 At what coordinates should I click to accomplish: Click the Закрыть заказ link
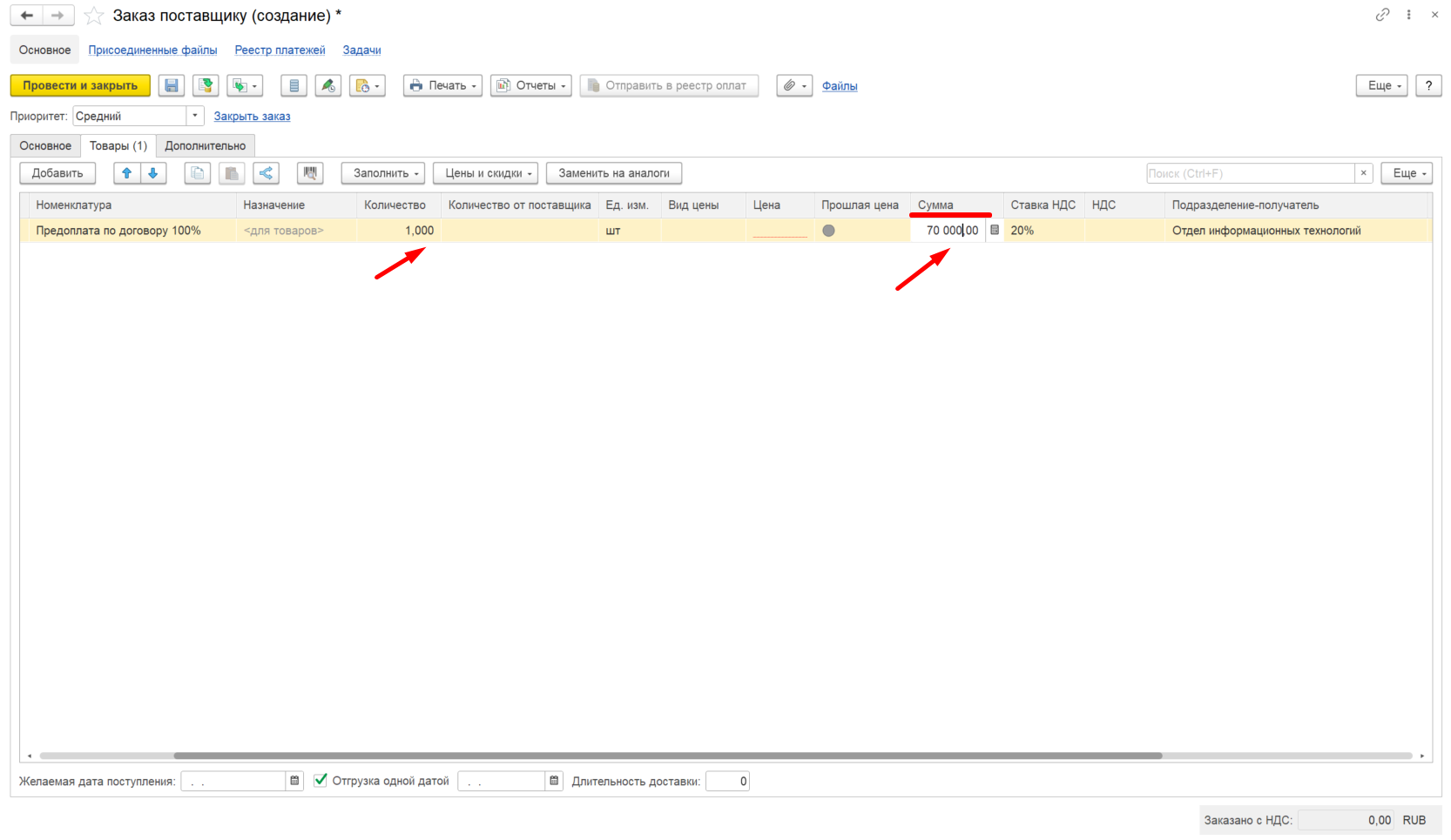253,116
